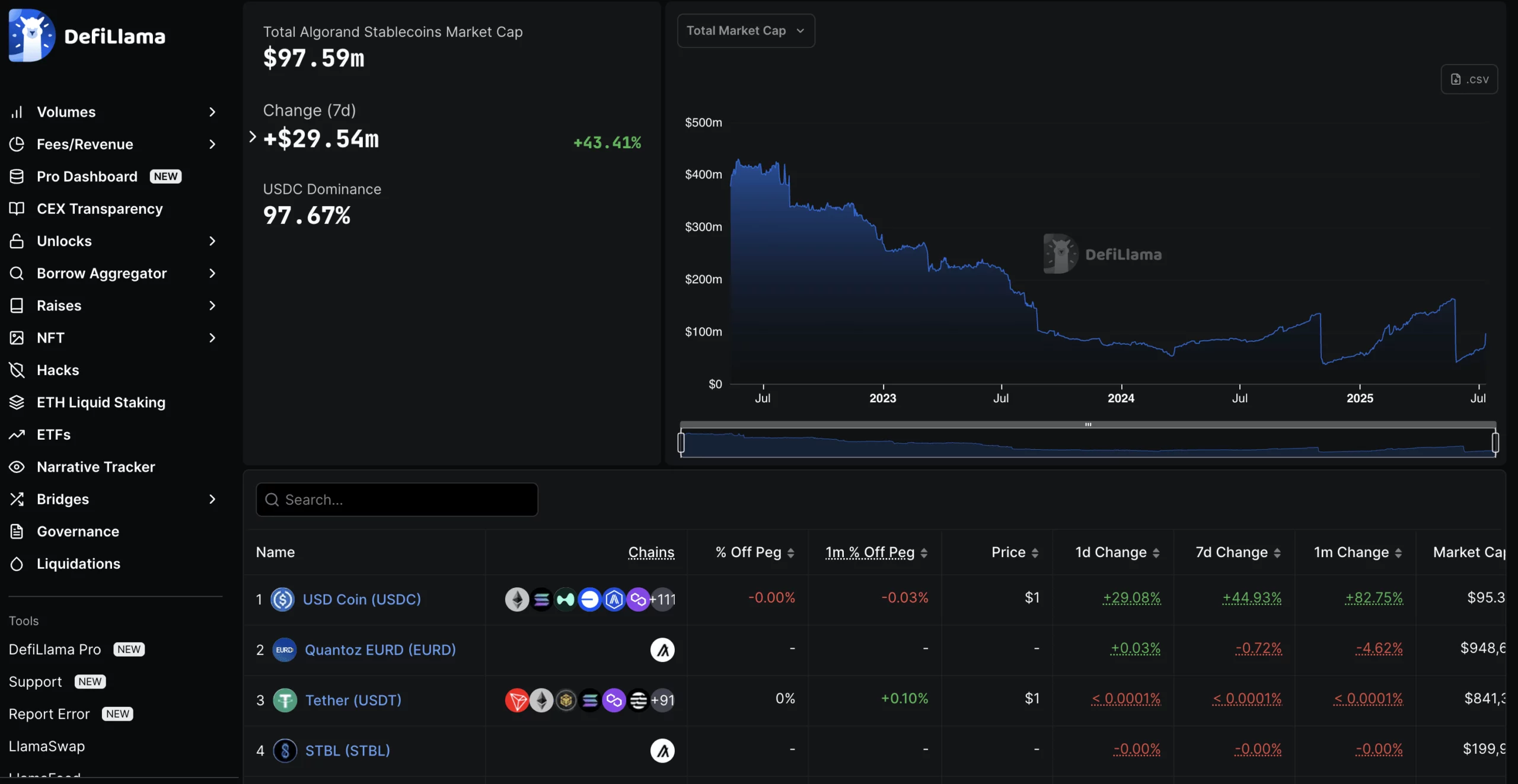Click the DefiLlama logo icon

[x=32, y=36]
